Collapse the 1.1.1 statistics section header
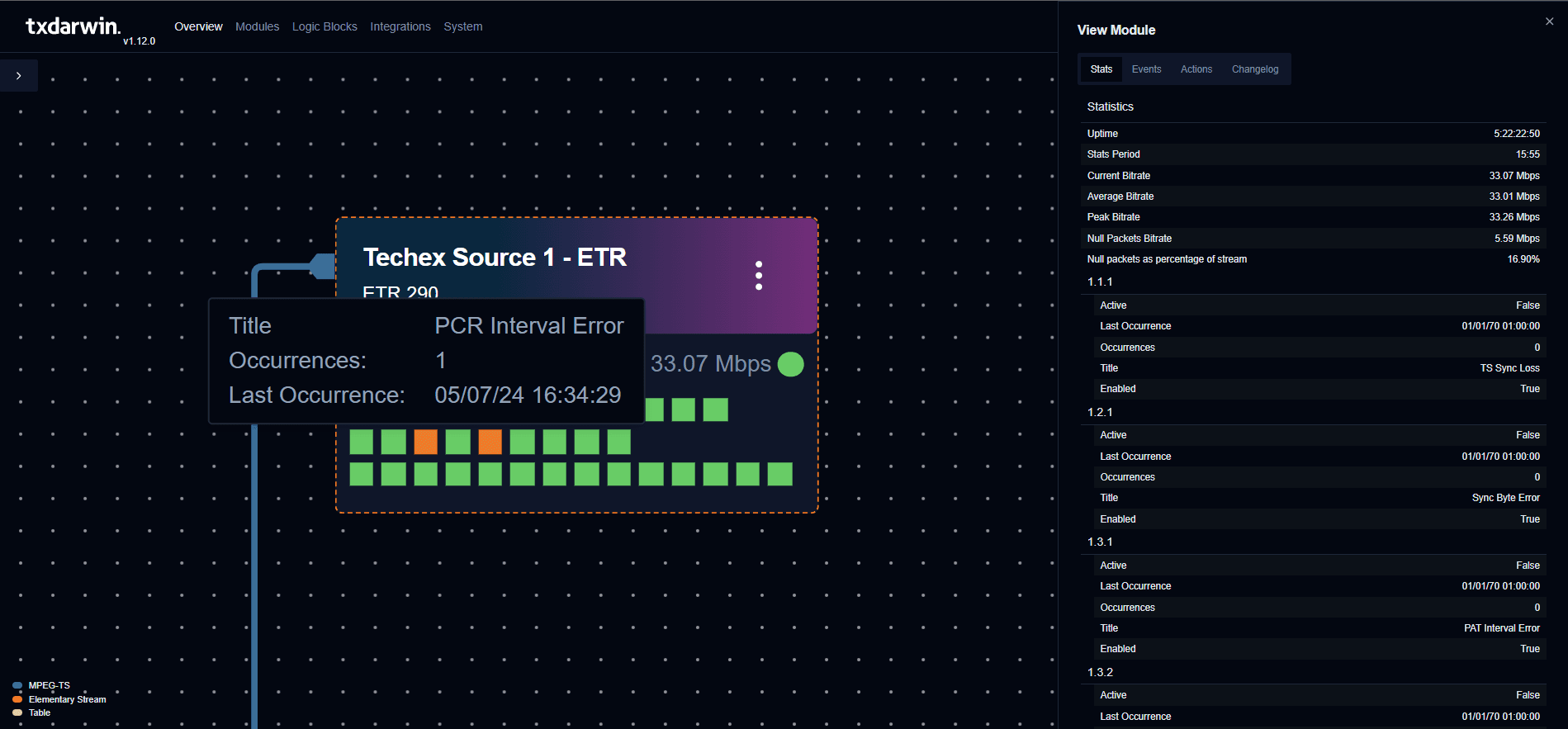This screenshot has width=1568, height=729. tap(1100, 282)
